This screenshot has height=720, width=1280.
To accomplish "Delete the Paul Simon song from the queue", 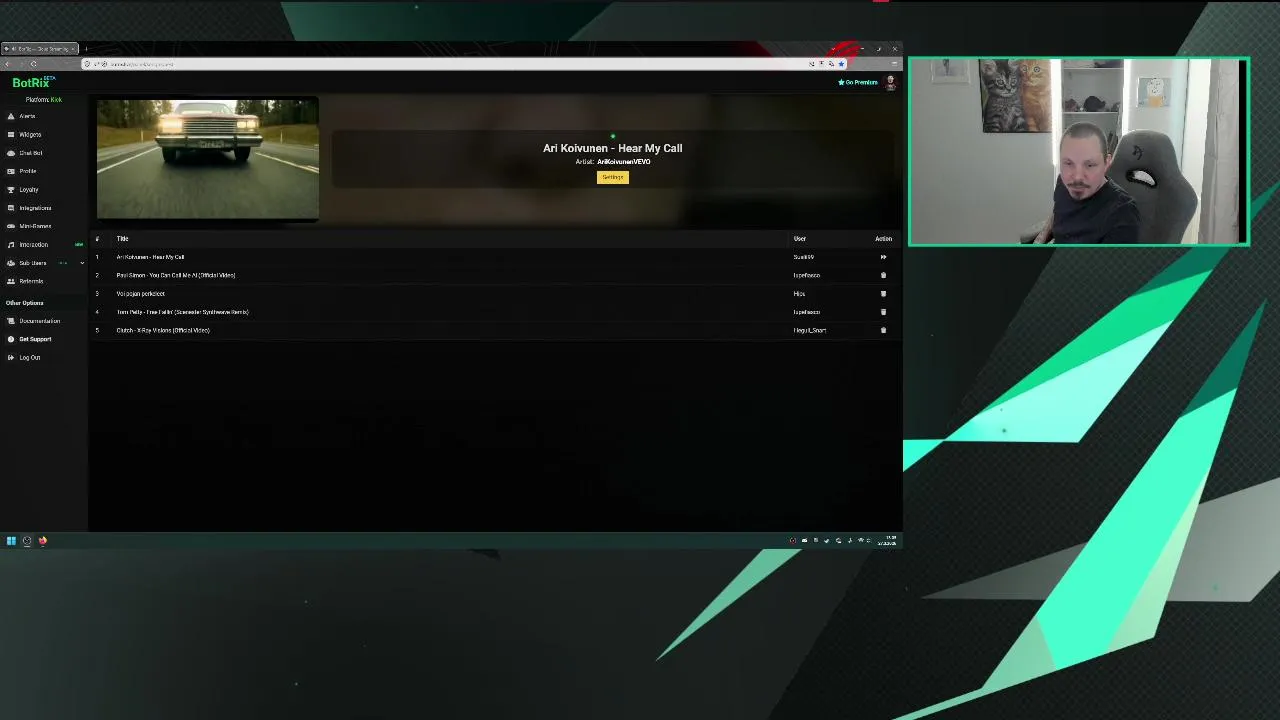I will coord(883,275).
